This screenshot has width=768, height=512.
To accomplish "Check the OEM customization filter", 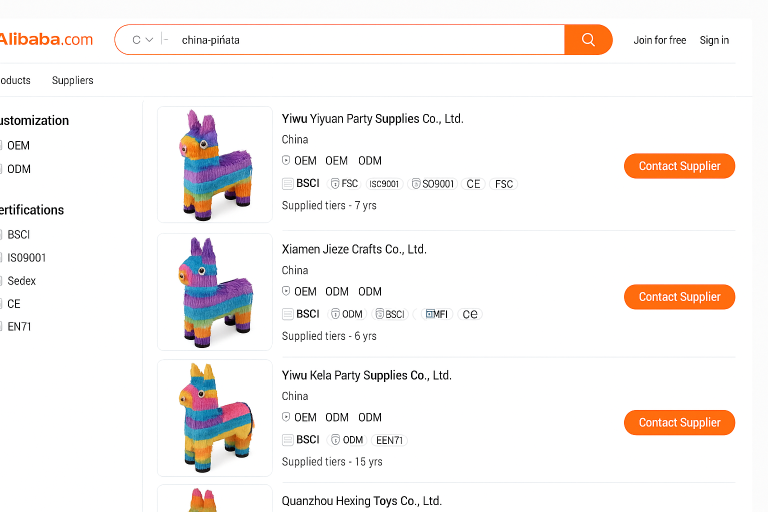I will (1, 146).
